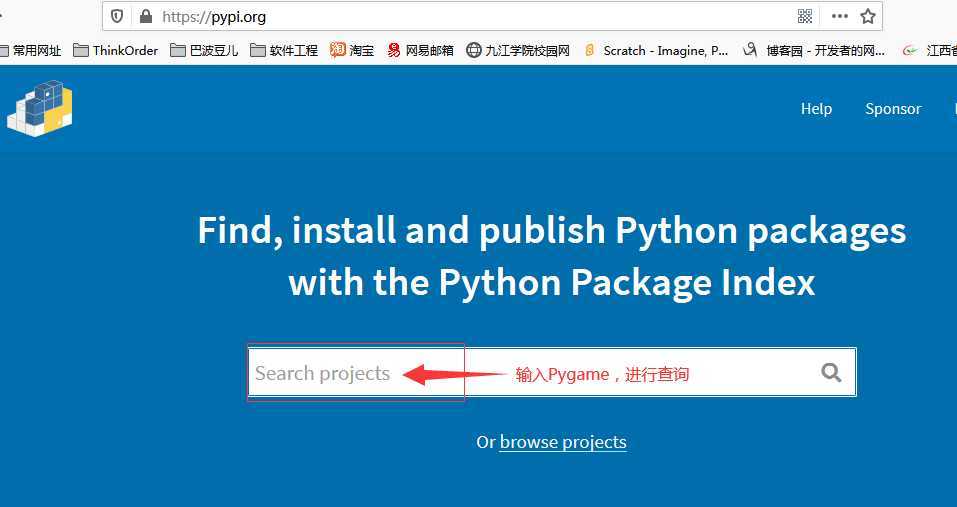
Task: Click the pypi.org address bar URL
Action: (214, 16)
